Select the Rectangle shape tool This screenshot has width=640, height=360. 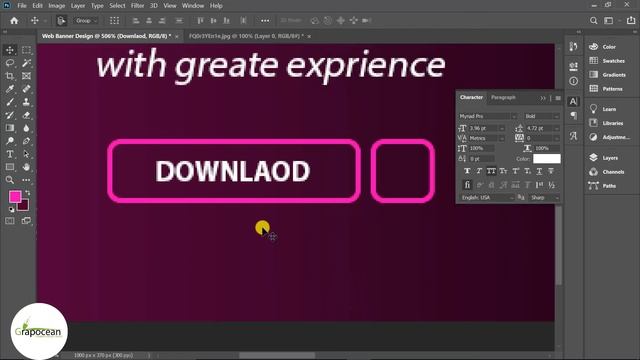(10, 167)
